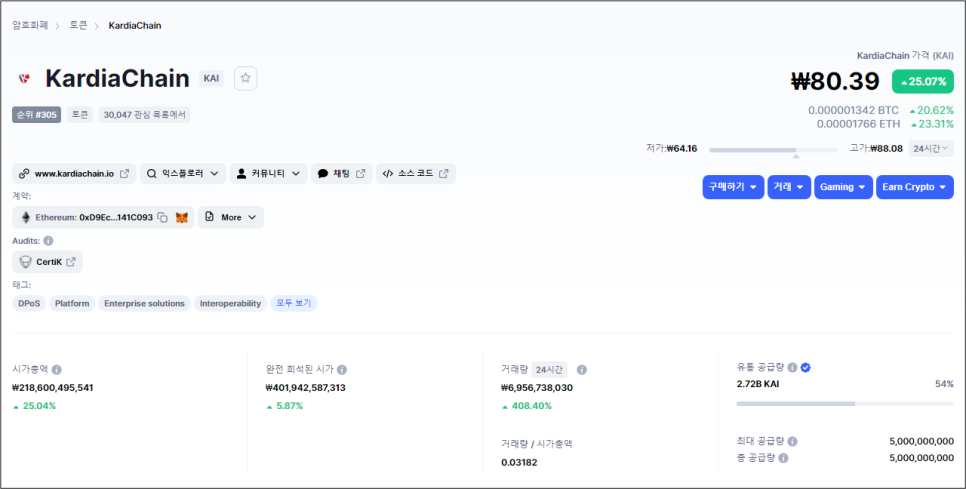Click the info icon beside 시가총액

click(x=56, y=369)
